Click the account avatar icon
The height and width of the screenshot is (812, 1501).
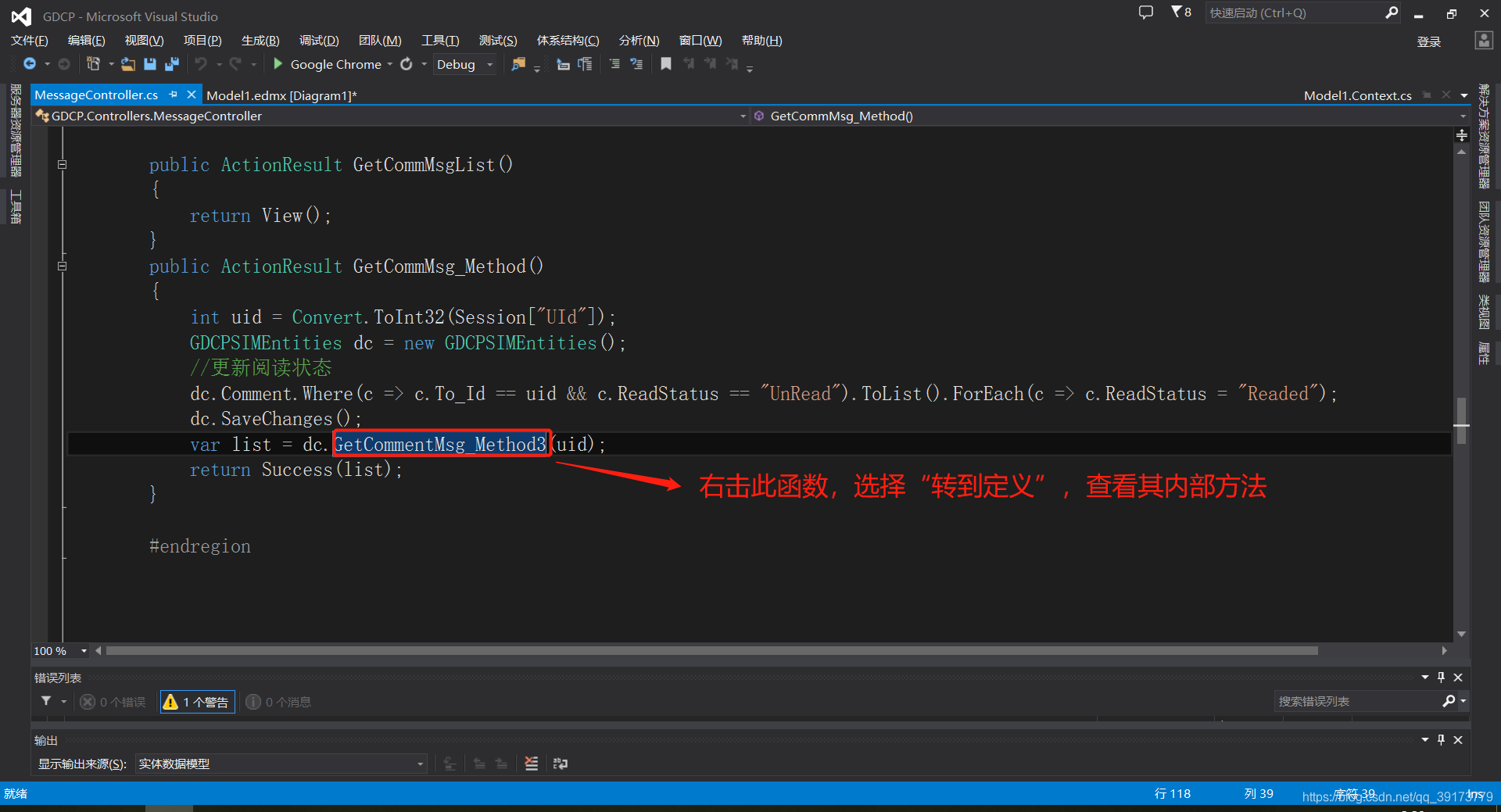point(1484,41)
